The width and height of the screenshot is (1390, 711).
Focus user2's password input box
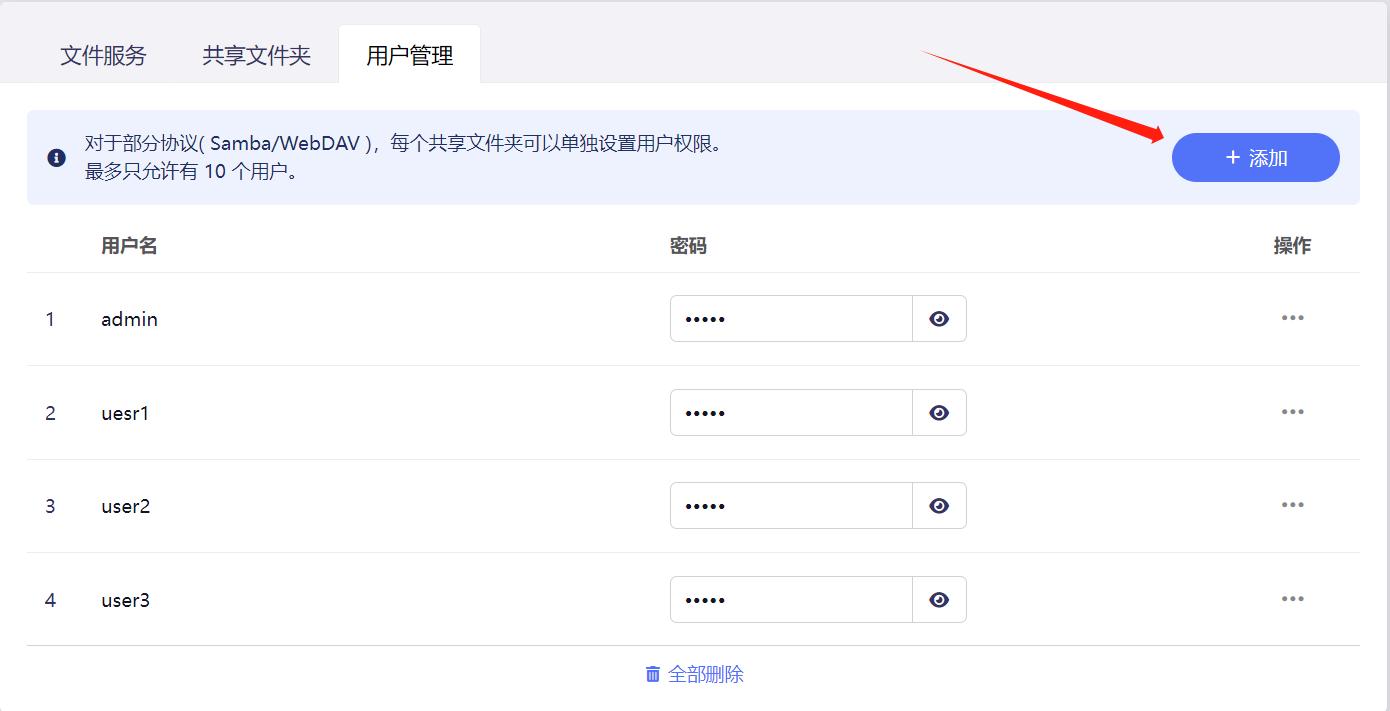790,505
